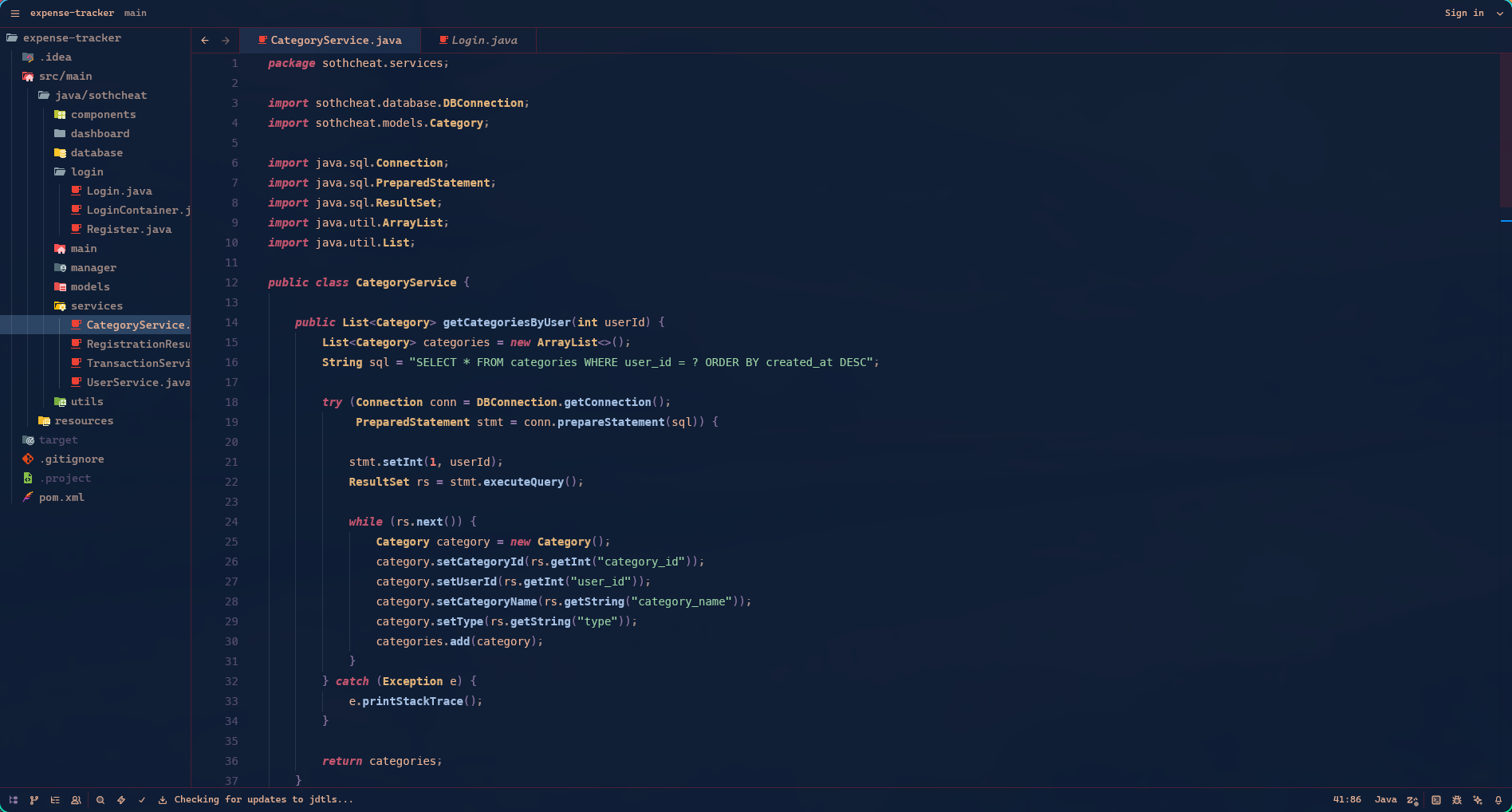Click the checkmark diagnostics icon
This screenshot has height=812, width=1512.
pyautogui.click(x=142, y=799)
